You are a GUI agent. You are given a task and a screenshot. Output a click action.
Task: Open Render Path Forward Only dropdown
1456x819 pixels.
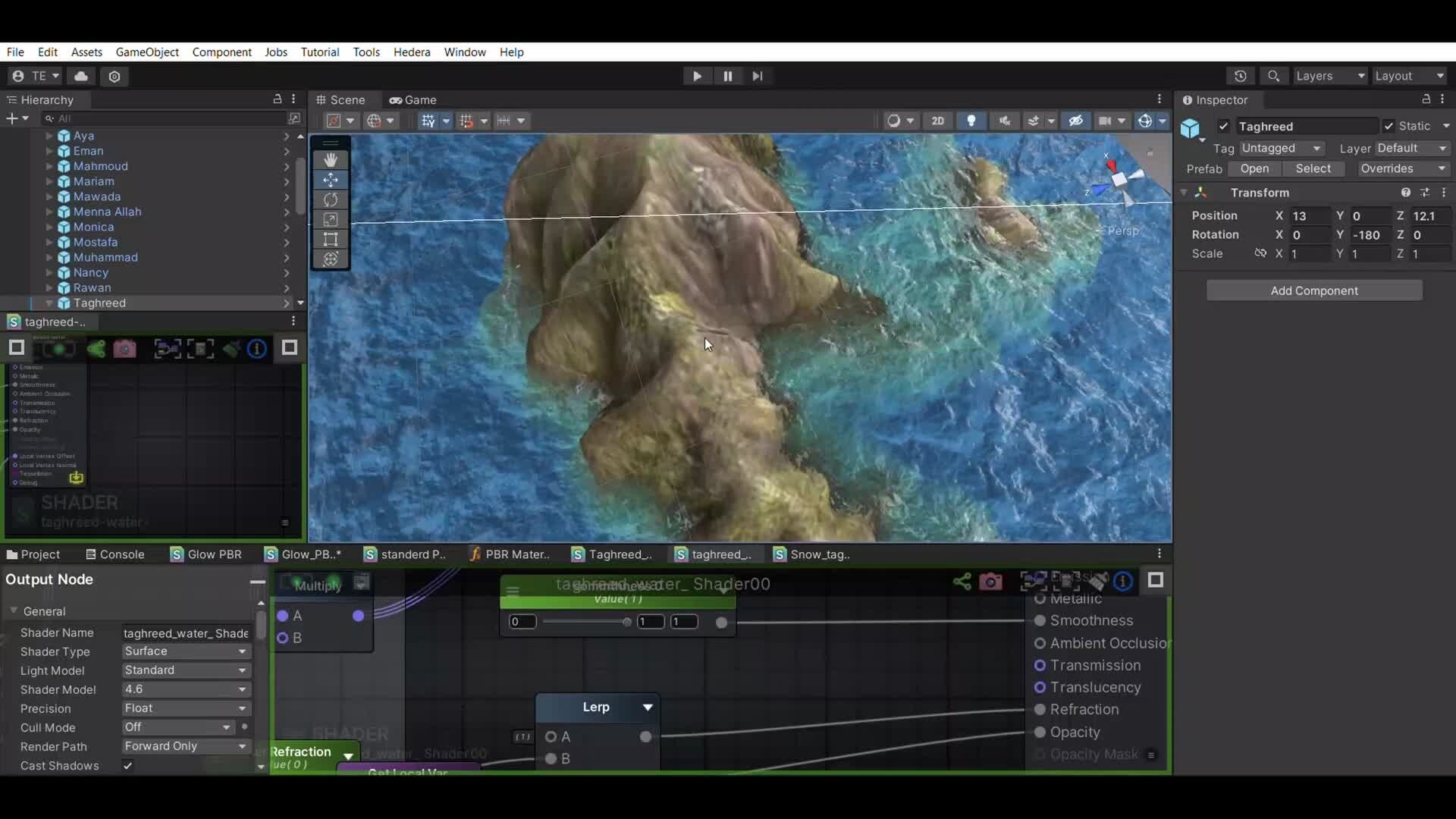click(x=186, y=746)
